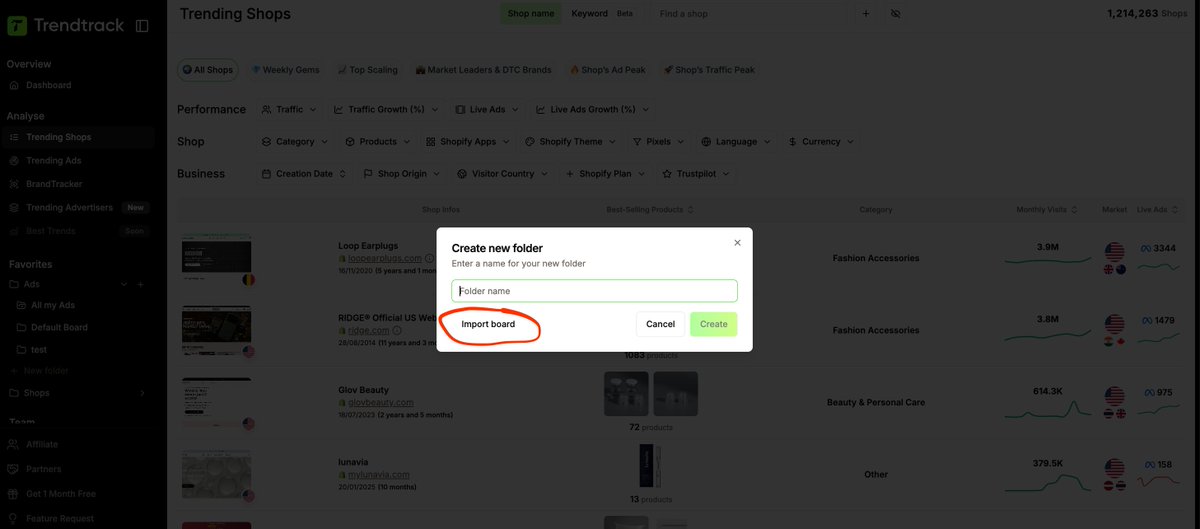The height and width of the screenshot is (529, 1200).
Task: Open the Live Ads filter dropdown
Action: click(x=487, y=110)
